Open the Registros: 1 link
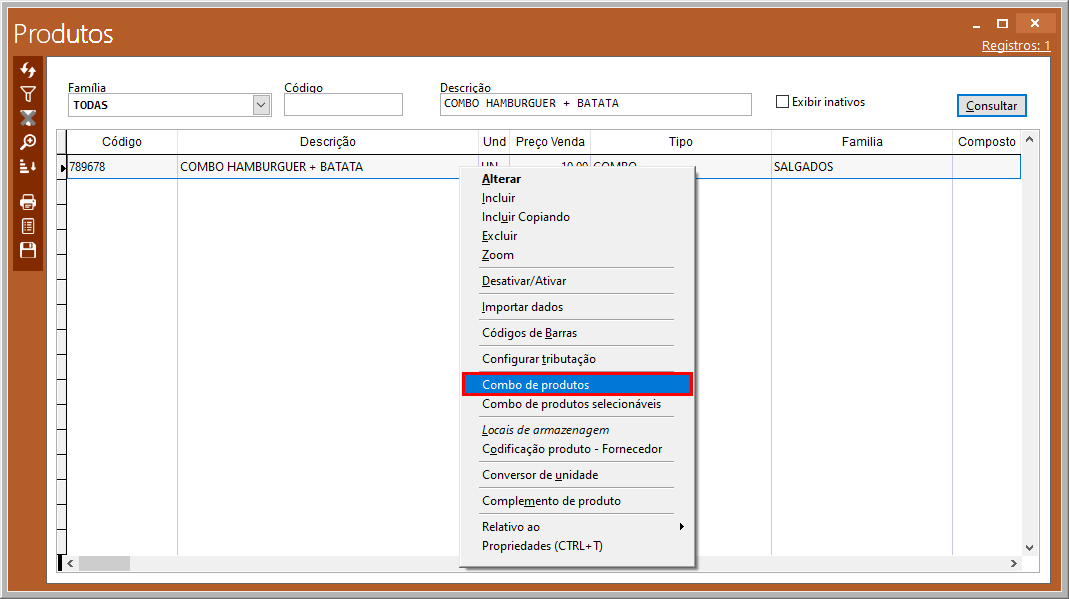The width and height of the screenshot is (1069, 599). pos(1016,46)
